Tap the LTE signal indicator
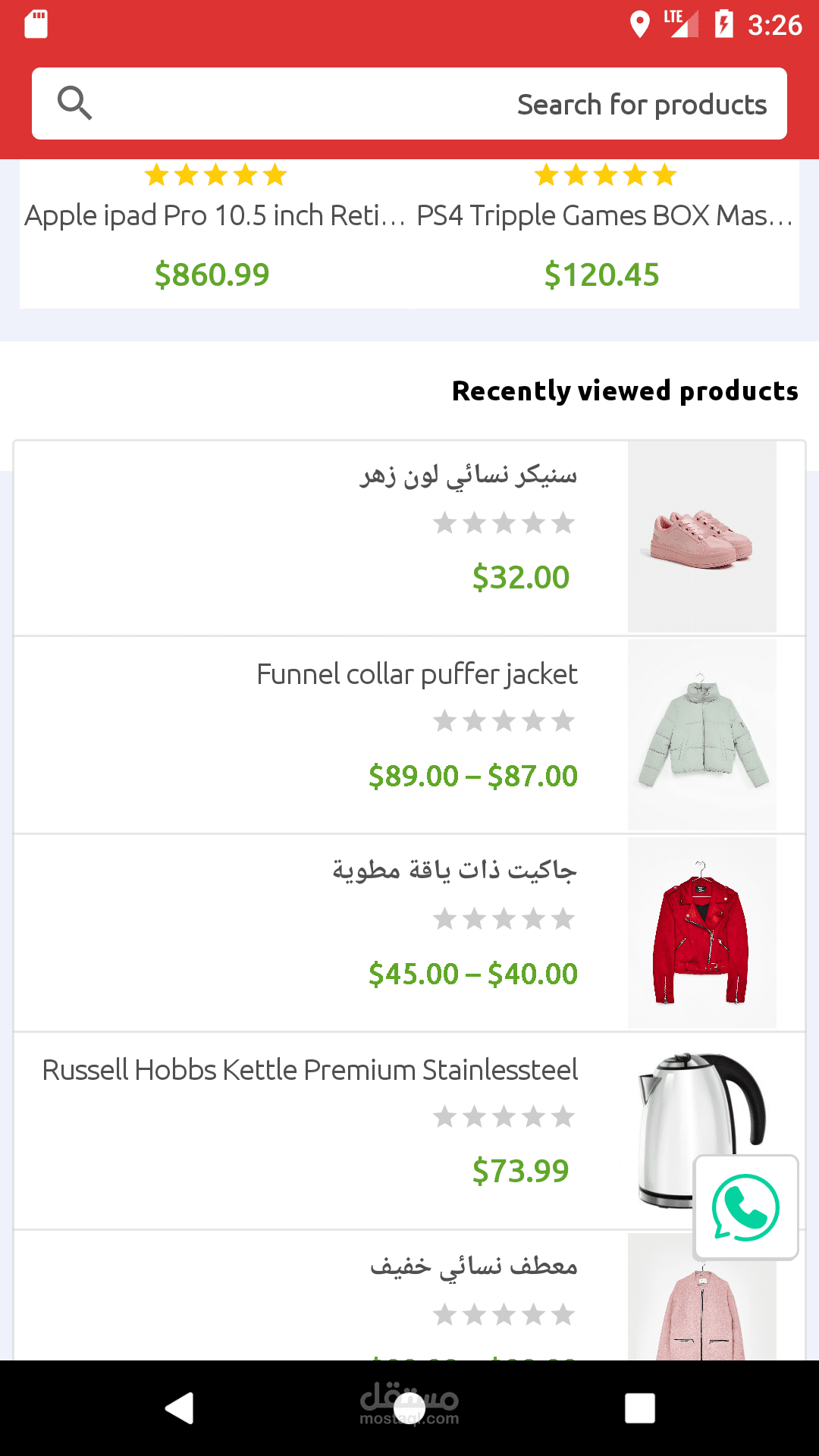This screenshot has height=1456, width=819. pyautogui.click(x=680, y=24)
